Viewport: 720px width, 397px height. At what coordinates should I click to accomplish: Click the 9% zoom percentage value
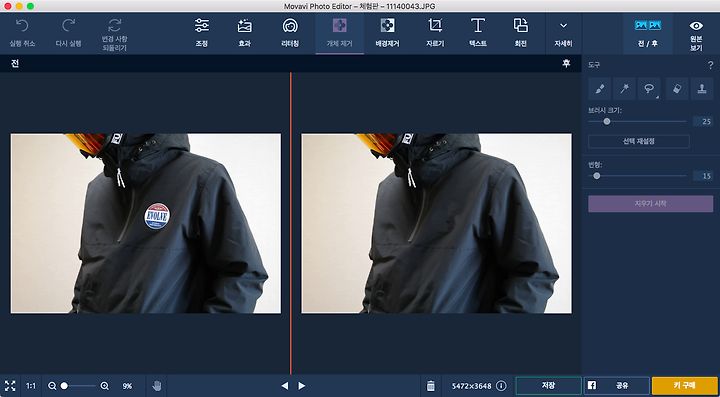coord(127,386)
